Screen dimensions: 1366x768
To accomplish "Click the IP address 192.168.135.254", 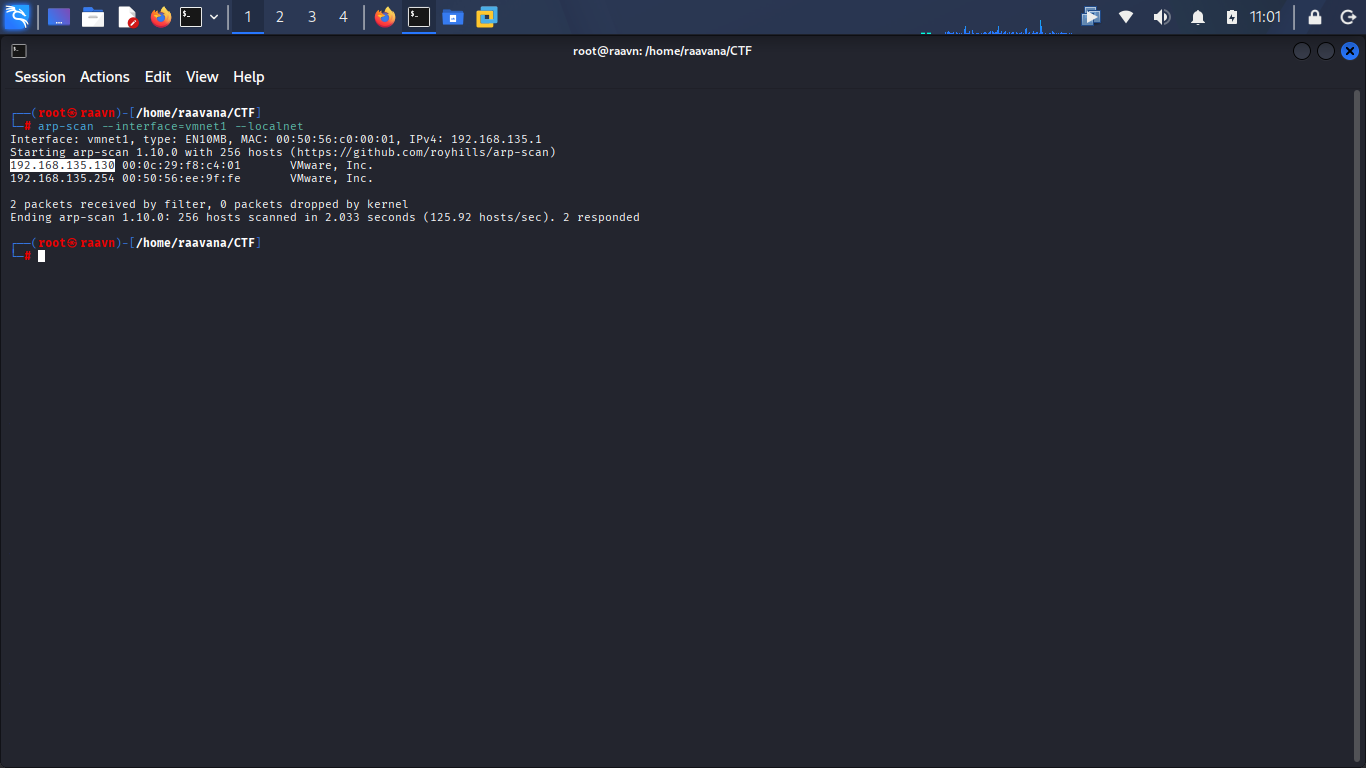I will click(62, 178).
